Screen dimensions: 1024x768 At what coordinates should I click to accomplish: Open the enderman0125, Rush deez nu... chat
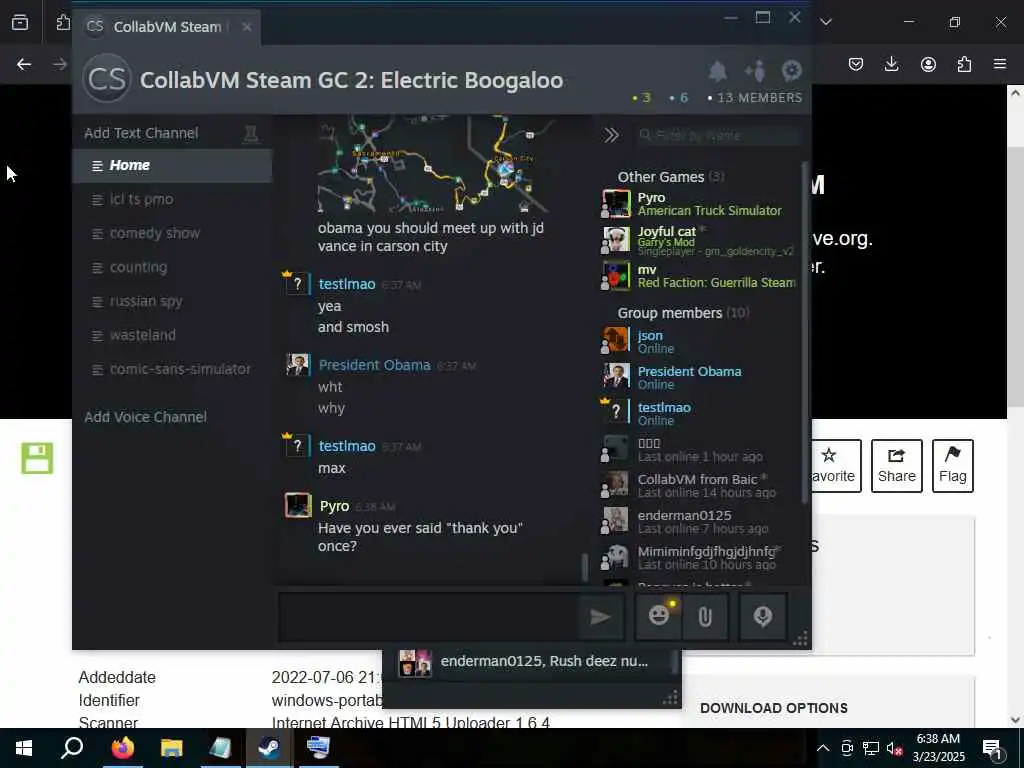click(x=532, y=662)
